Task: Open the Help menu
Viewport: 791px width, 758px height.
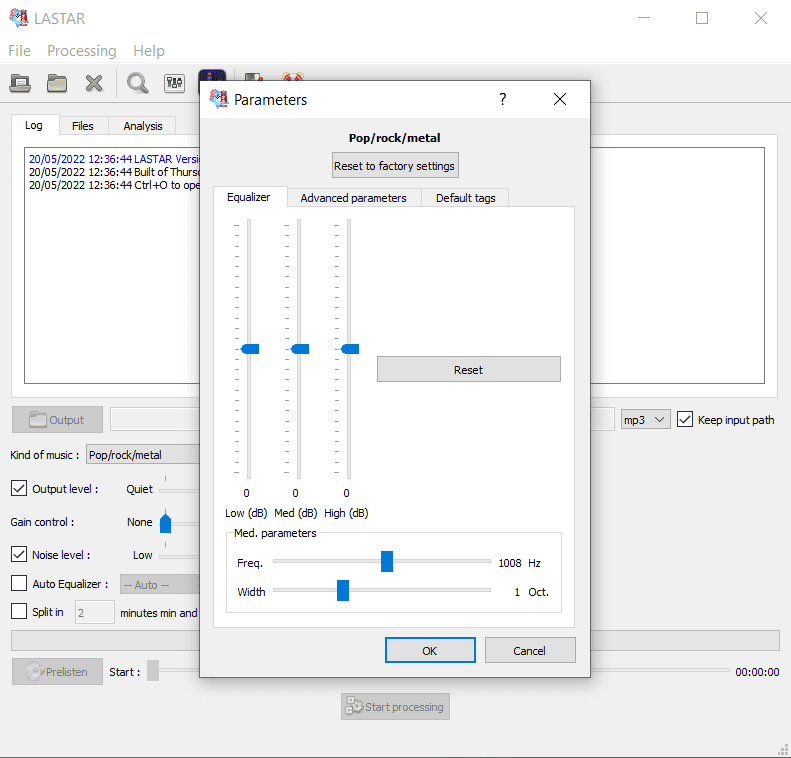Action: pyautogui.click(x=149, y=51)
